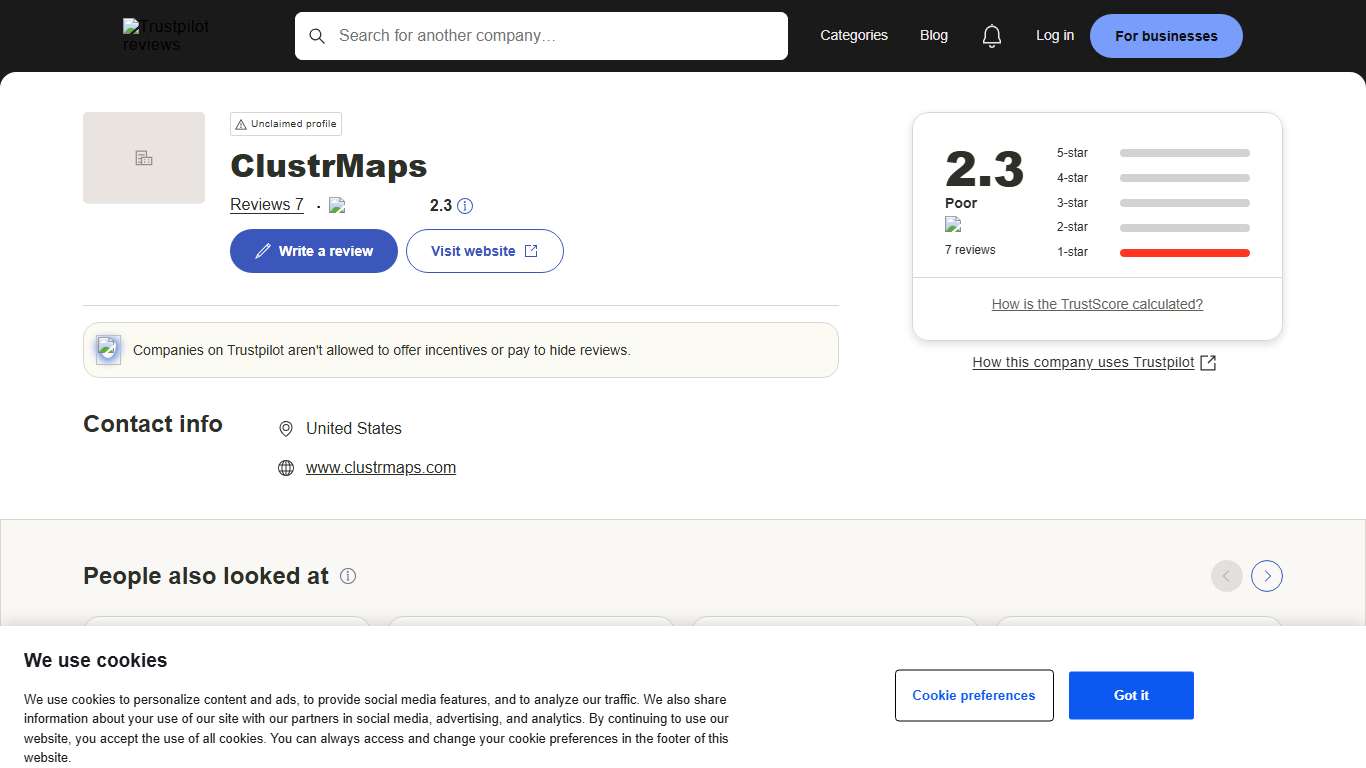Screen dimensions: 1366x768
Task: Open the Categories menu
Action: click(x=853, y=35)
